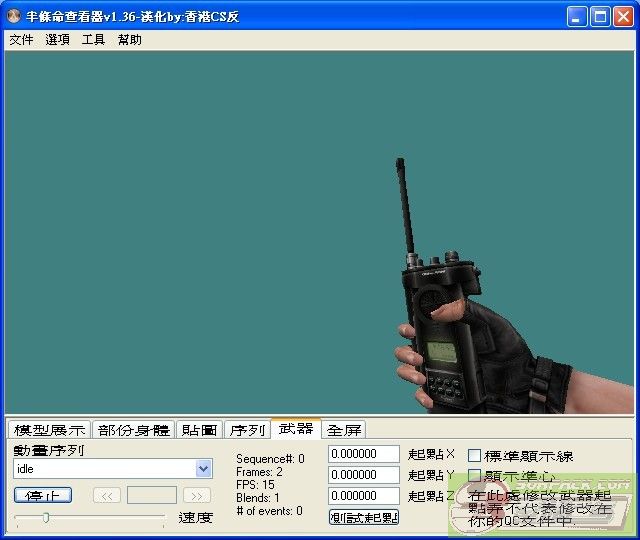Open the 工具 menu
The height and width of the screenshot is (540, 640).
(x=93, y=40)
